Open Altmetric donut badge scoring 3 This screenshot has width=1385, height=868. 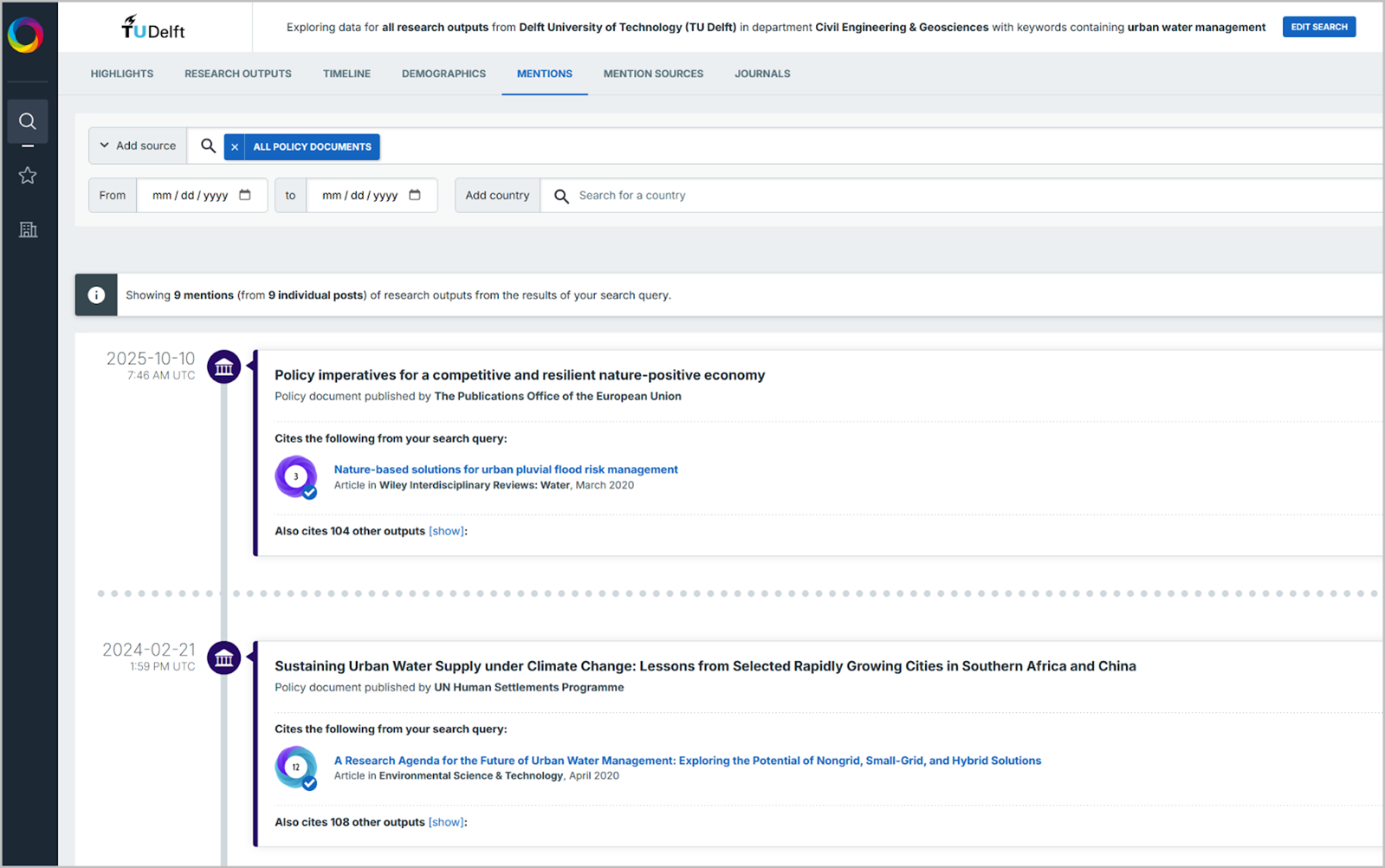coord(296,476)
